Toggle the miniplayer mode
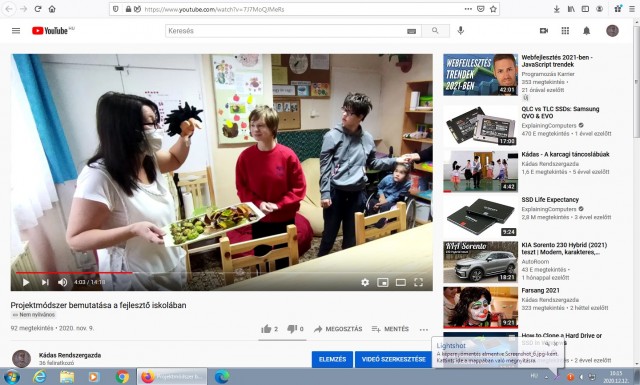This screenshot has width=640, height=385. pos(382,282)
